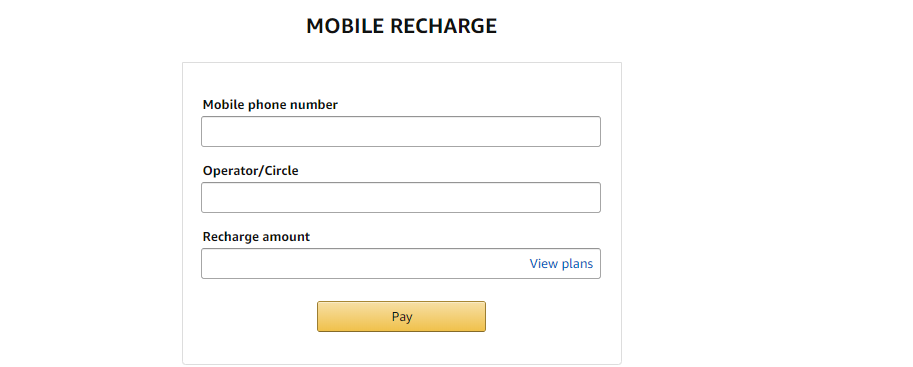Image resolution: width=913 pixels, height=367 pixels.
Task: Click the blue 'View plans' text
Action: [561, 264]
